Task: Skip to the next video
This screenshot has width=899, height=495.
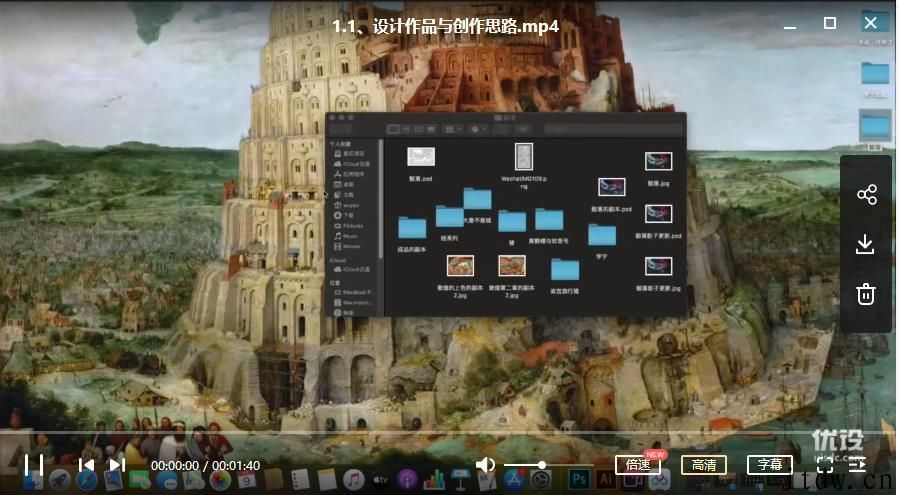Action: tap(117, 465)
